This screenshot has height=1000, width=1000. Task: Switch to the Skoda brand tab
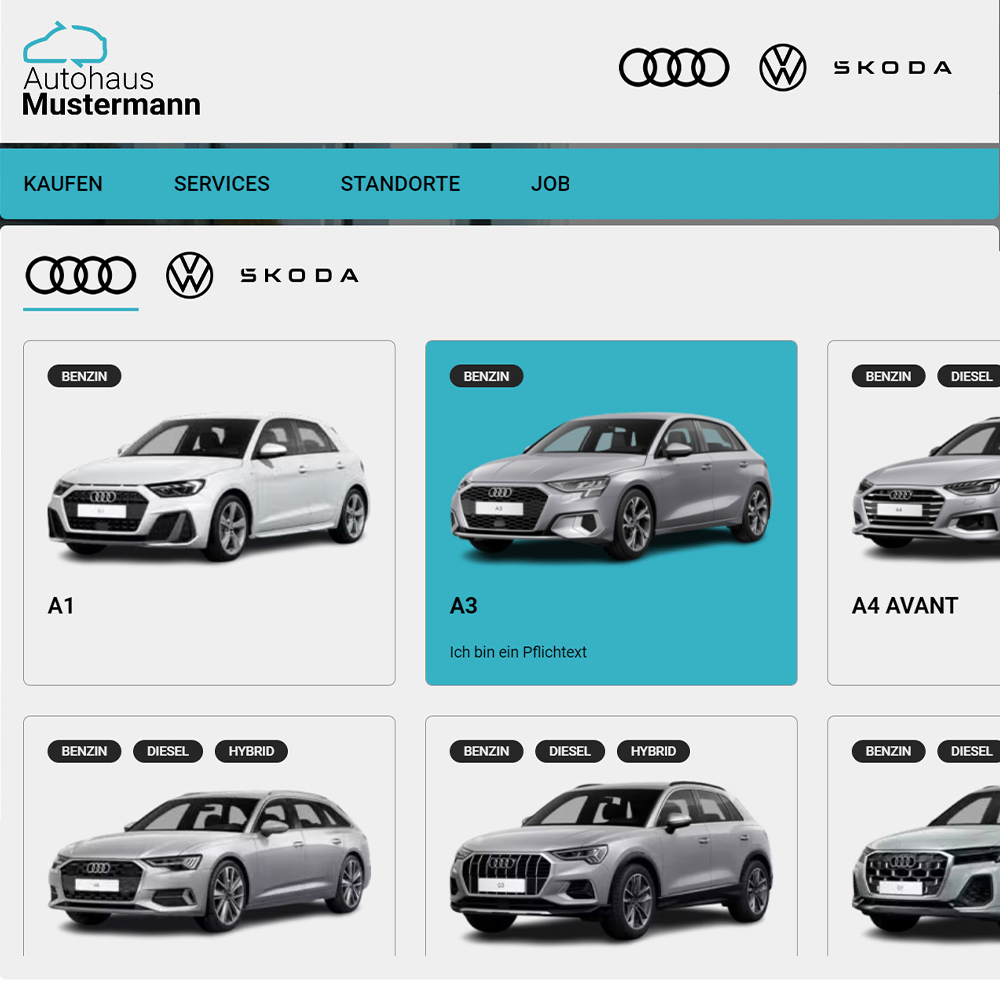point(299,275)
